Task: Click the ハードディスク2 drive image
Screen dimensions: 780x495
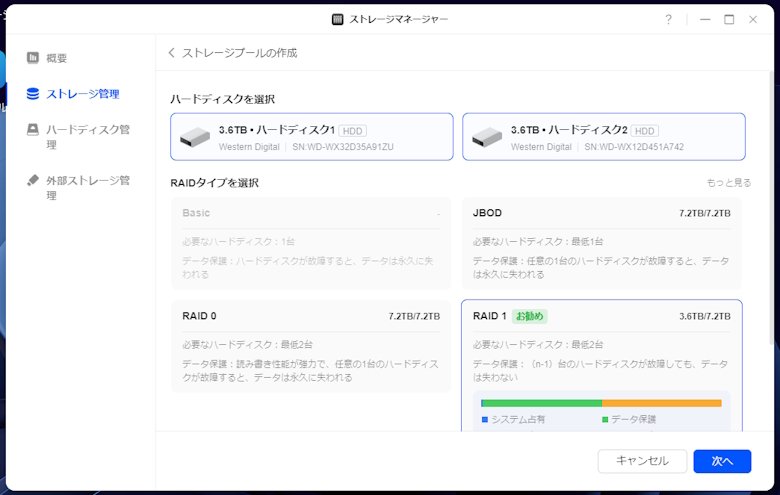Action: click(487, 137)
